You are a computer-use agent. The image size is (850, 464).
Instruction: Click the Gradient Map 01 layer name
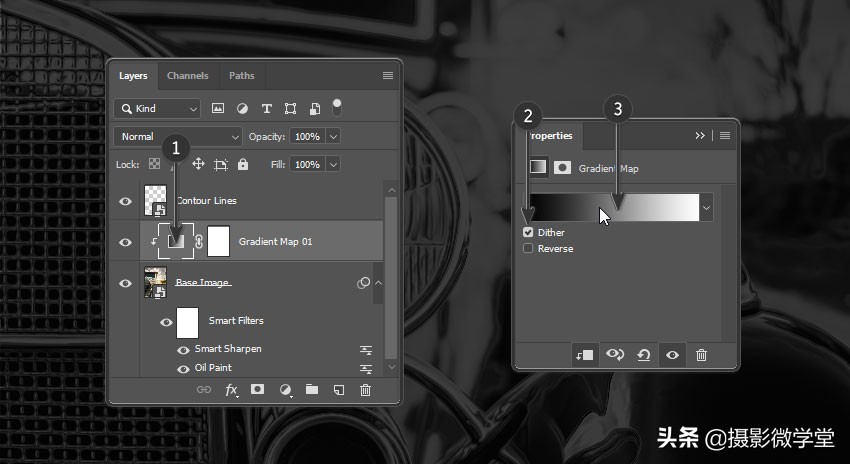[275, 242]
